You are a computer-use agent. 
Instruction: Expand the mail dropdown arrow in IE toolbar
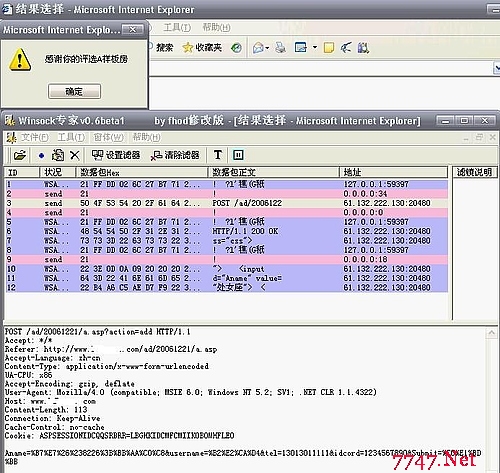[267, 48]
